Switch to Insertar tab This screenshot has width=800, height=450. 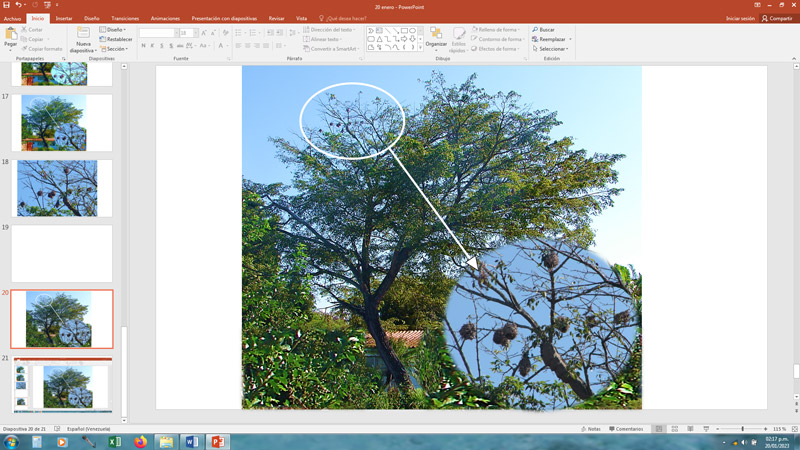[64, 18]
